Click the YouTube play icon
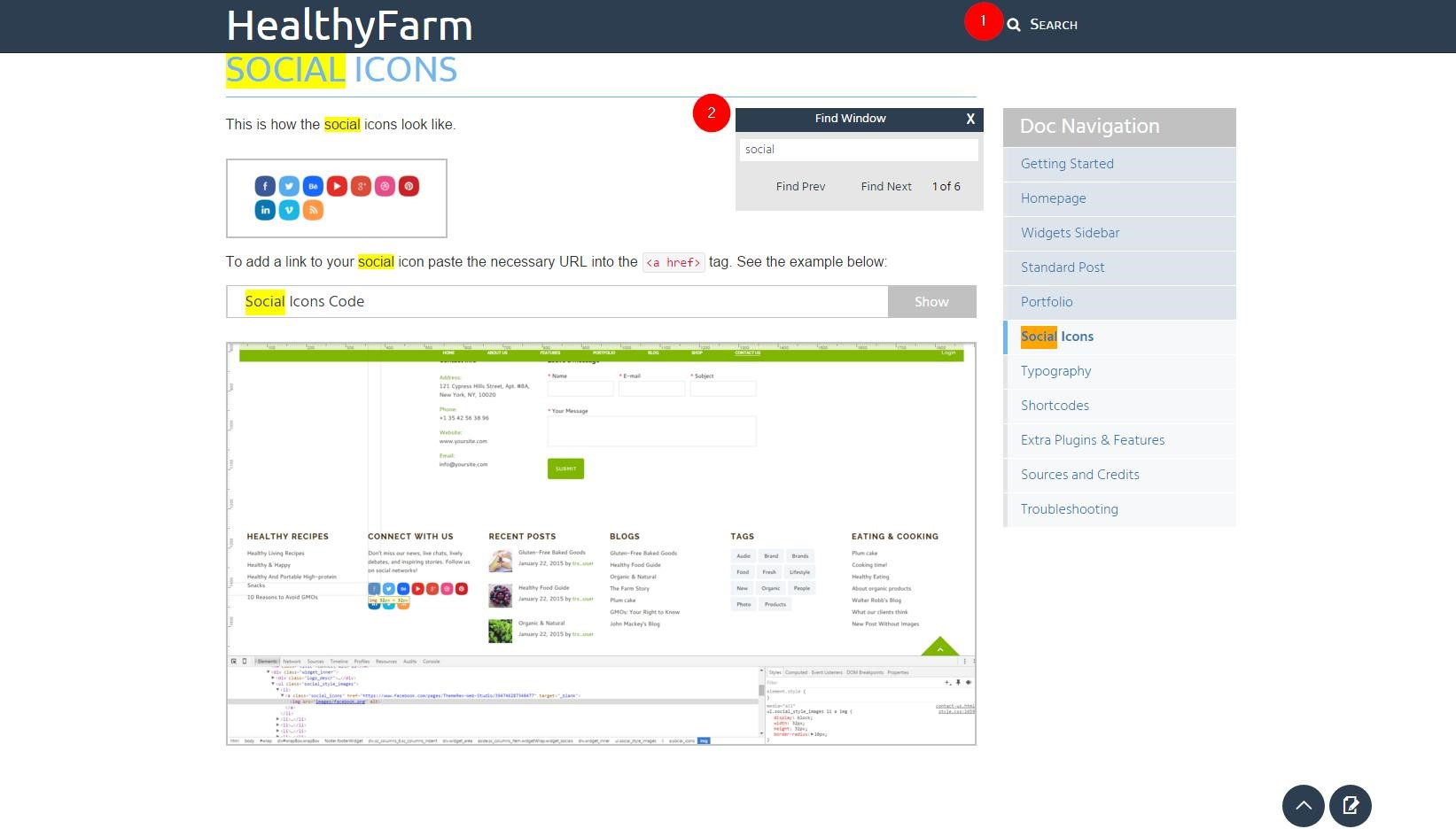The width and height of the screenshot is (1456, 829). click(337, 186)
